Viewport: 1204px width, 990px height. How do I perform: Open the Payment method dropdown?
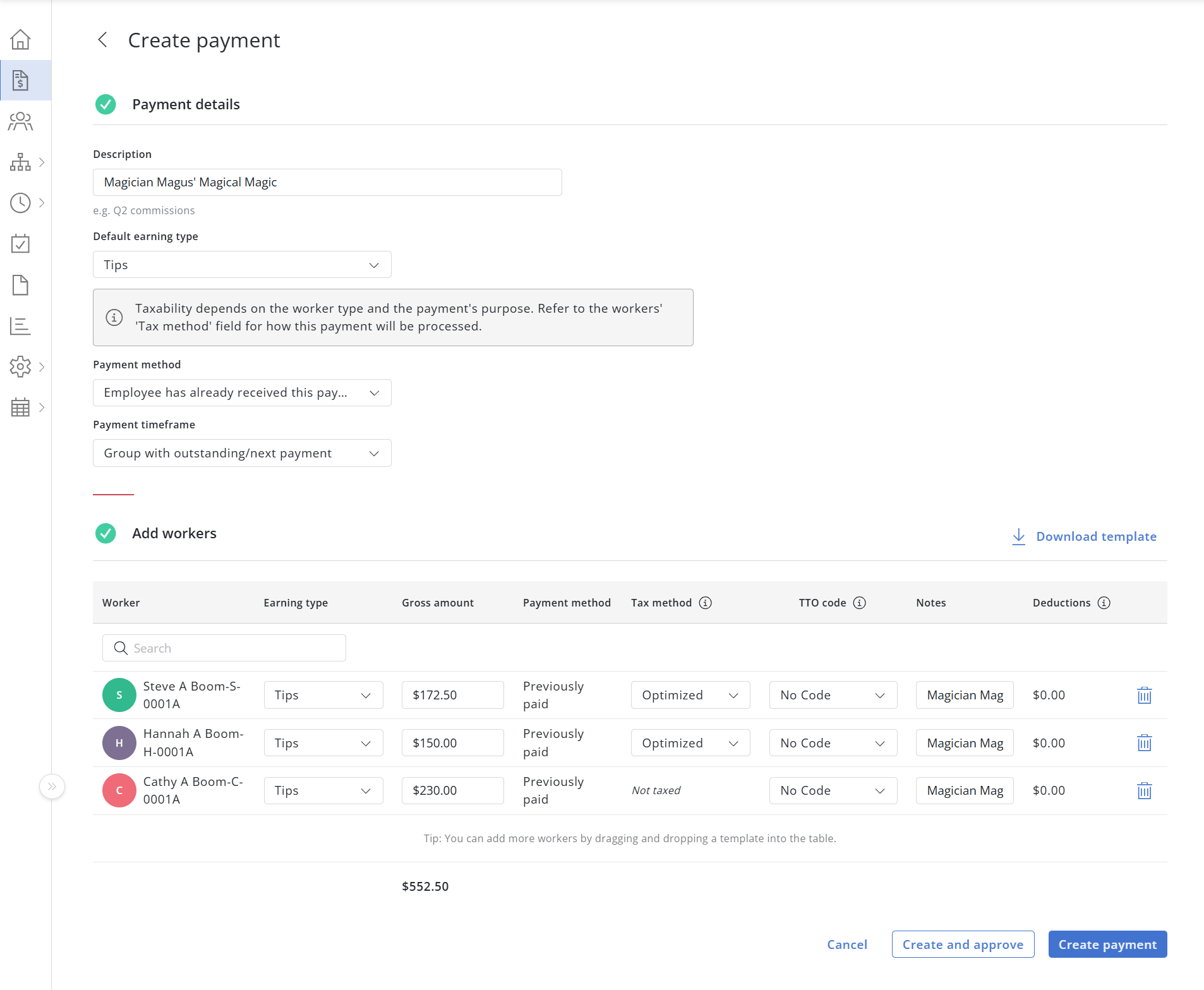242,392
